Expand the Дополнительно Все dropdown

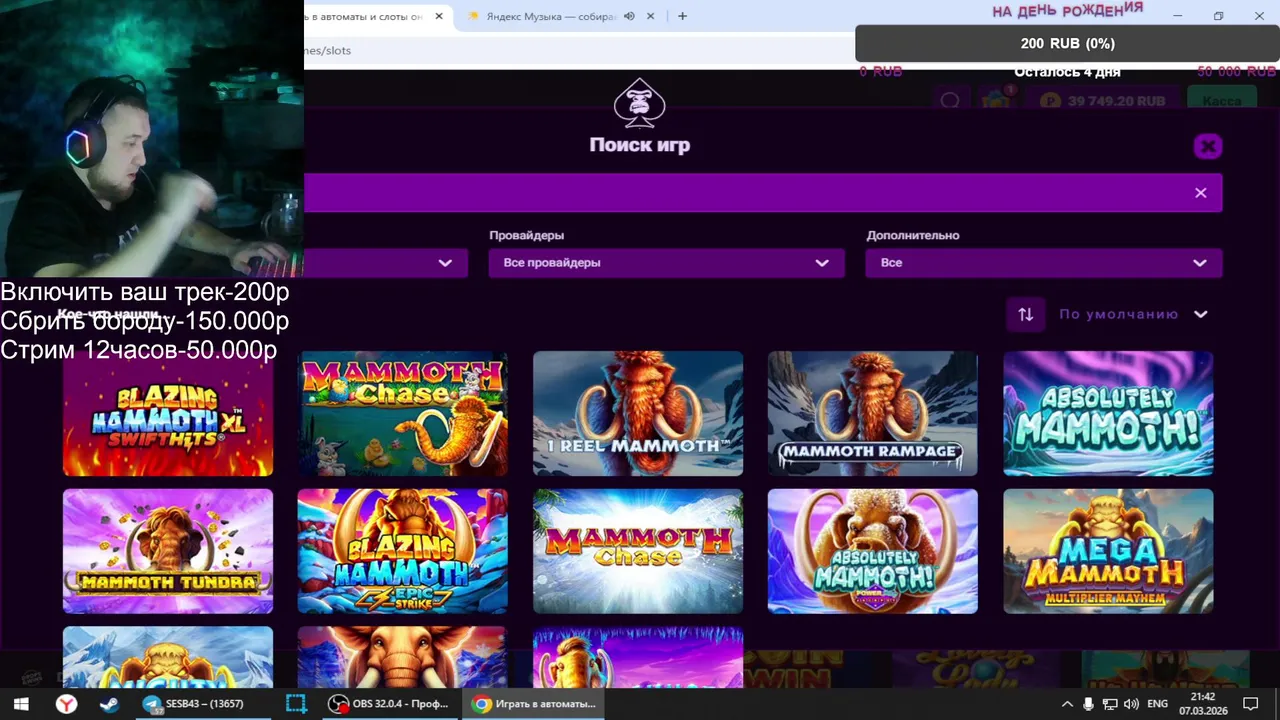1043,263
